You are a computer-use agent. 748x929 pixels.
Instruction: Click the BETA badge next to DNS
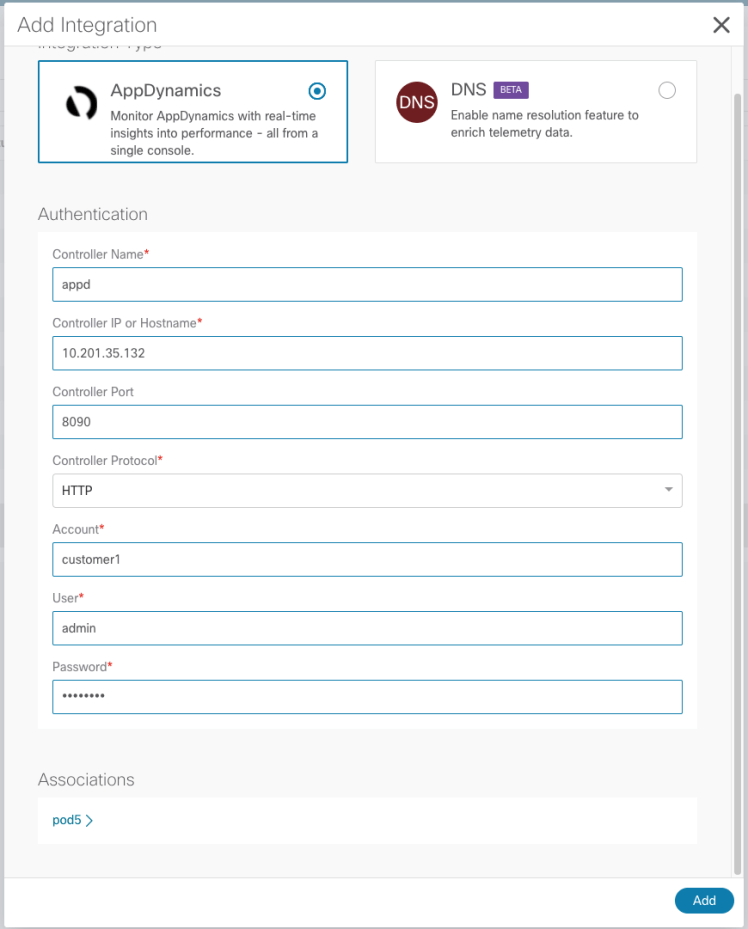tap(511, 90)
